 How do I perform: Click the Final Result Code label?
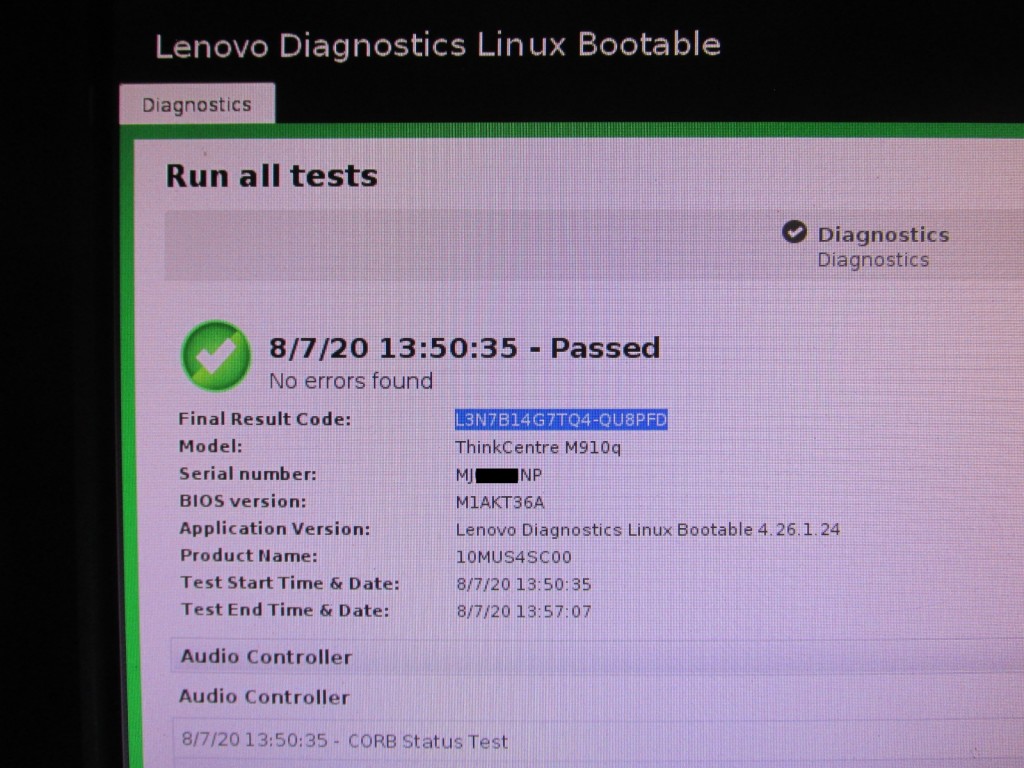coord(264,419)
